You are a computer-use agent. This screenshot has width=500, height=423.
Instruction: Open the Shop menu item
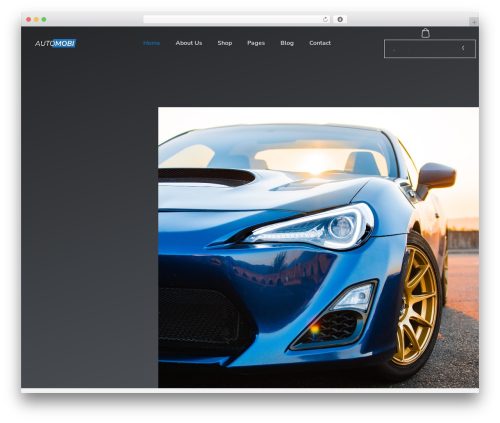click(225, 43)
